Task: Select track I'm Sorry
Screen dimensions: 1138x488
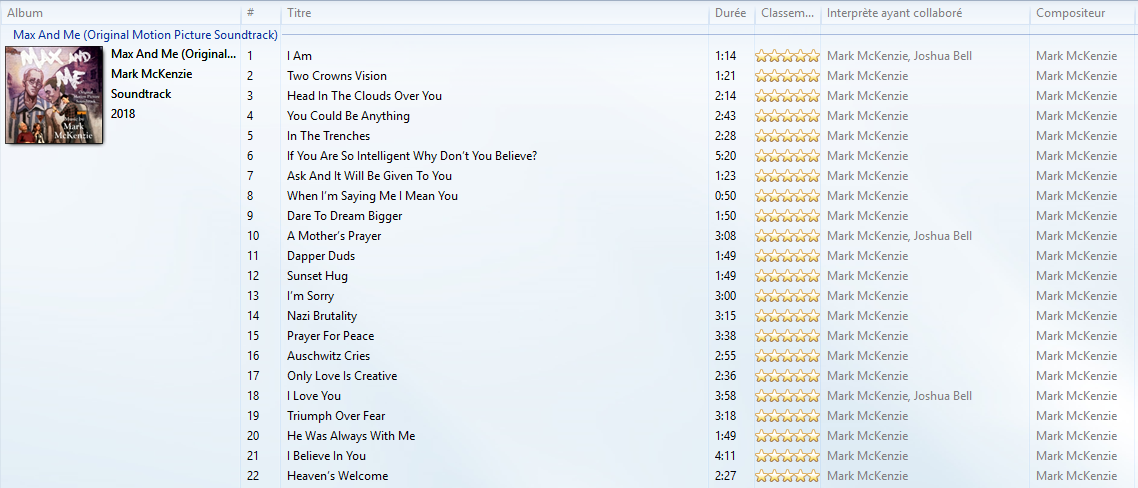Action: pos(311,296)
